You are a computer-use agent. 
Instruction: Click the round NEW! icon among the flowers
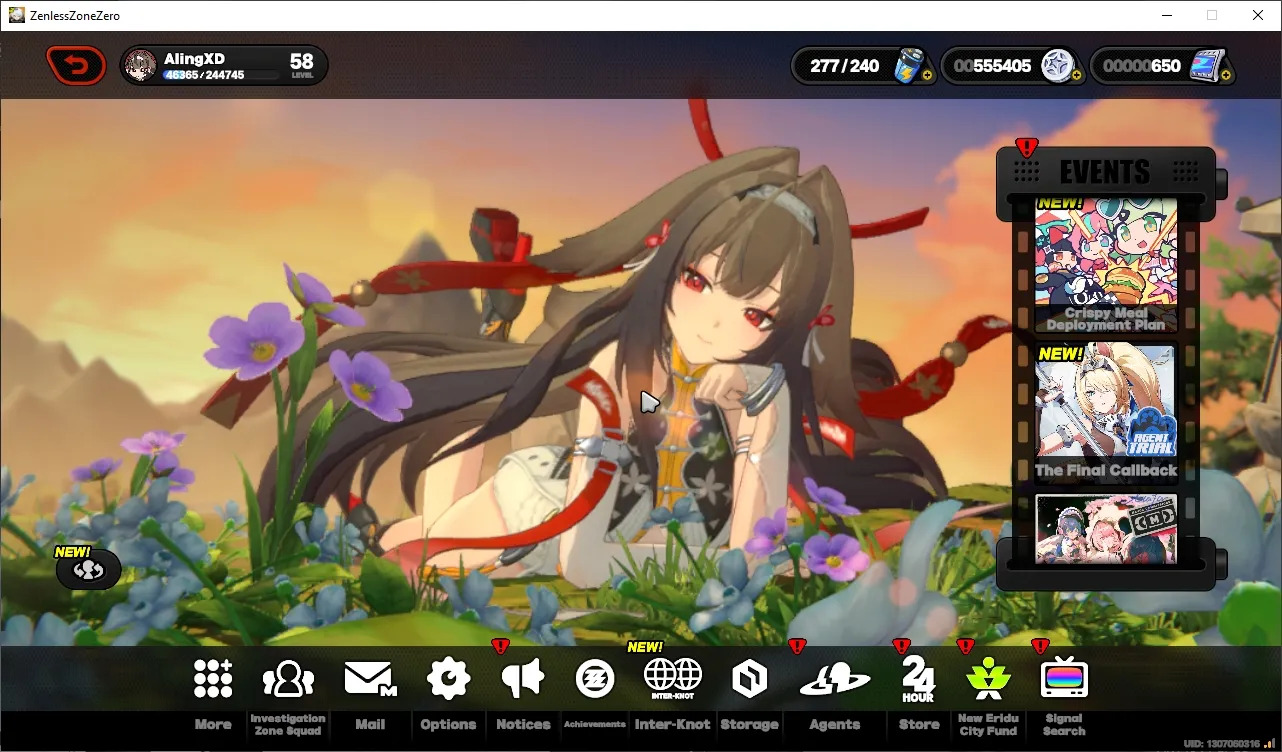pos(89,570)
